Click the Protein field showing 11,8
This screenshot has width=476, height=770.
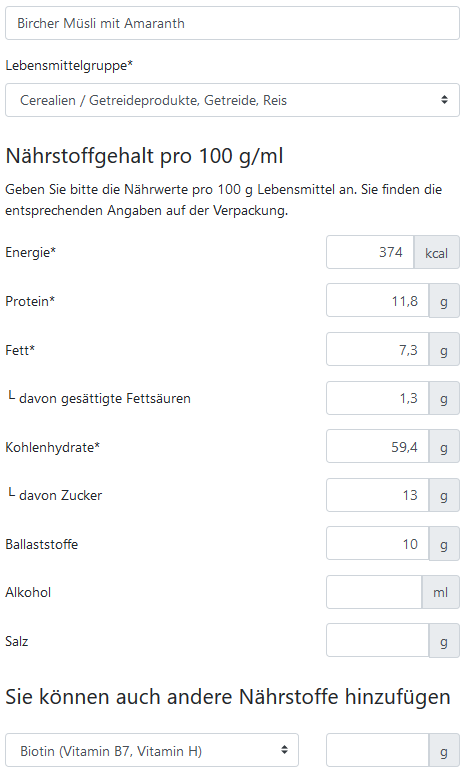tap(377, 301)
